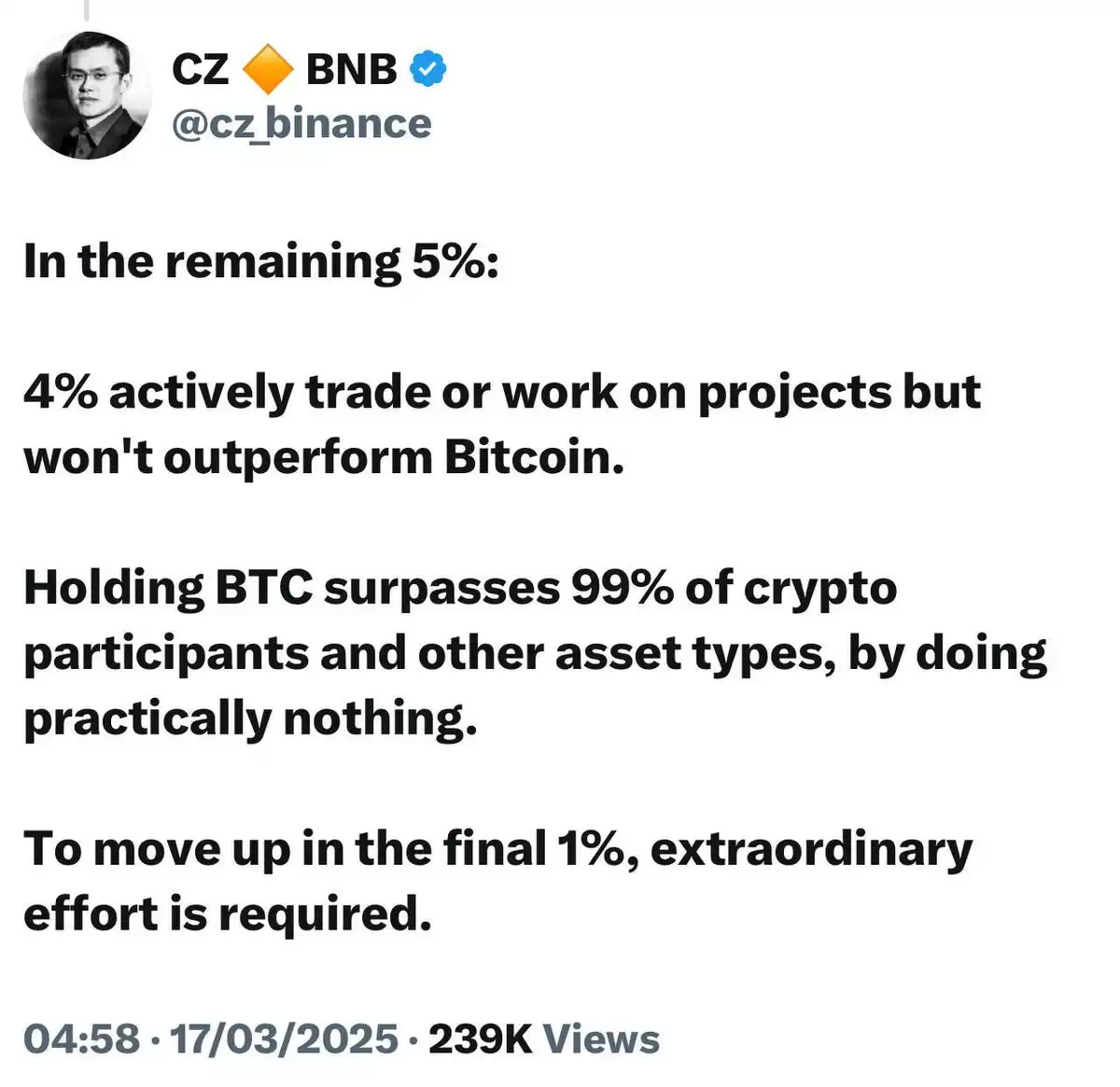Click the 17/03/2025 post date
The image size is (1120, 1087).
[285, 1038]
